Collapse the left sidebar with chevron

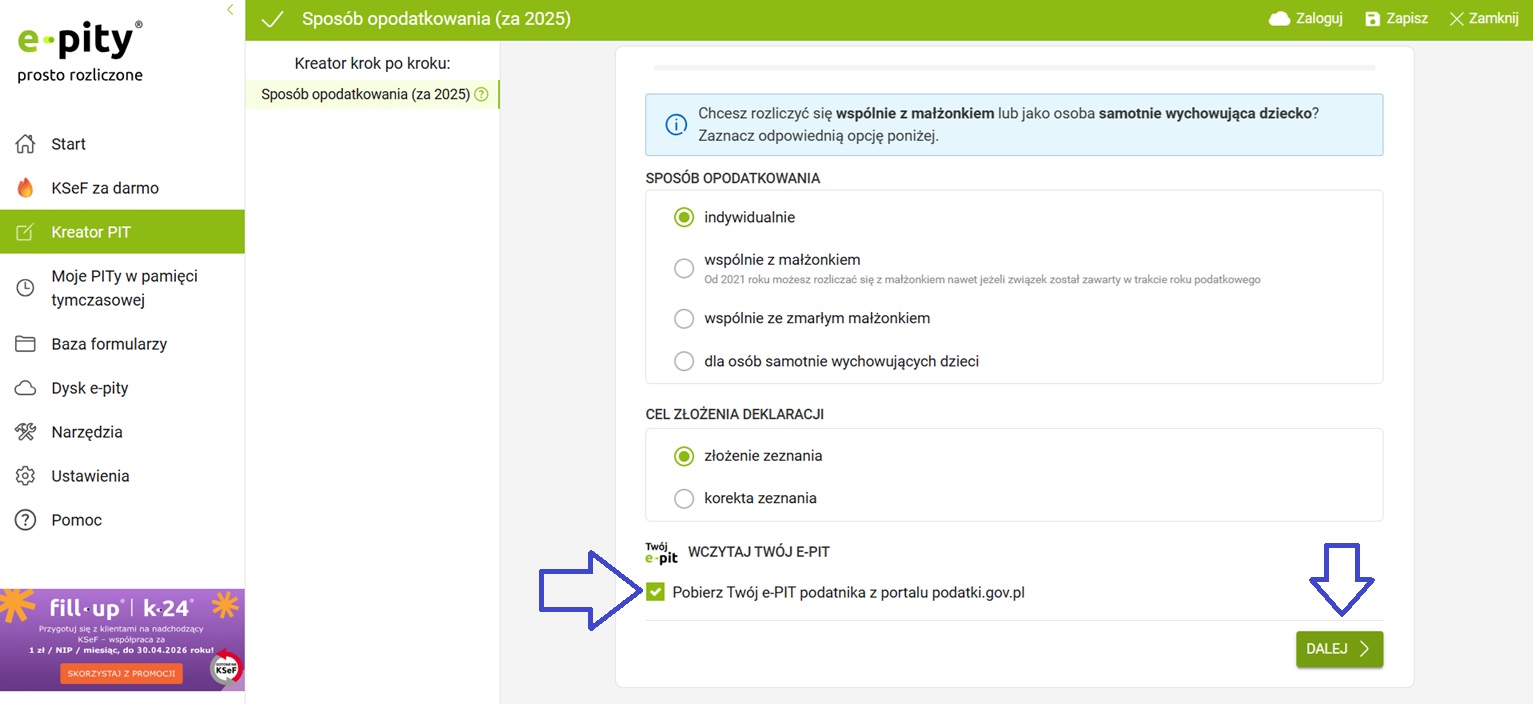(x=230, y=10)
